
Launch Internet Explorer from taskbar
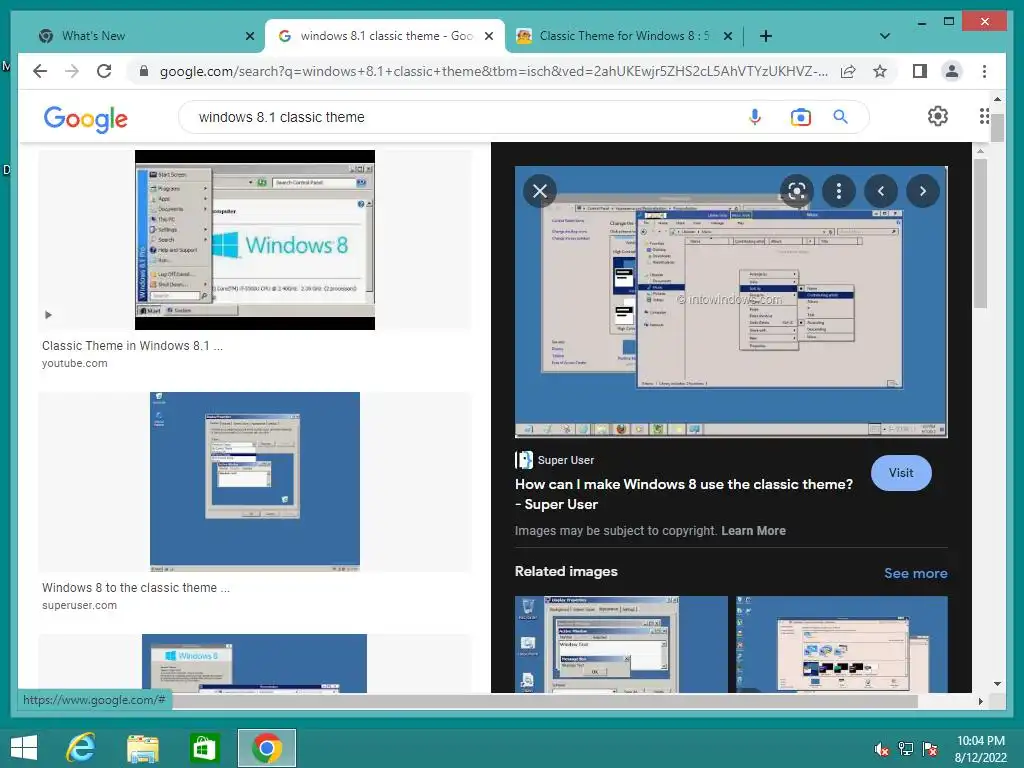coord(81,748)
